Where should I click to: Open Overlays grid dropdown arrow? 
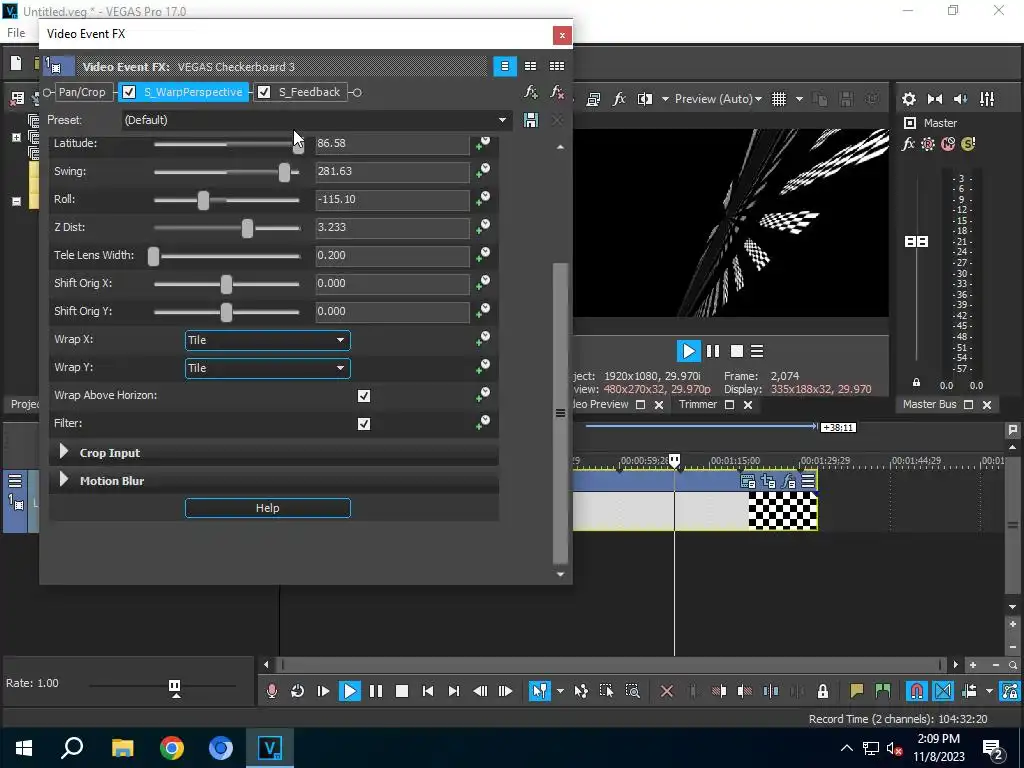coord(799,99)
